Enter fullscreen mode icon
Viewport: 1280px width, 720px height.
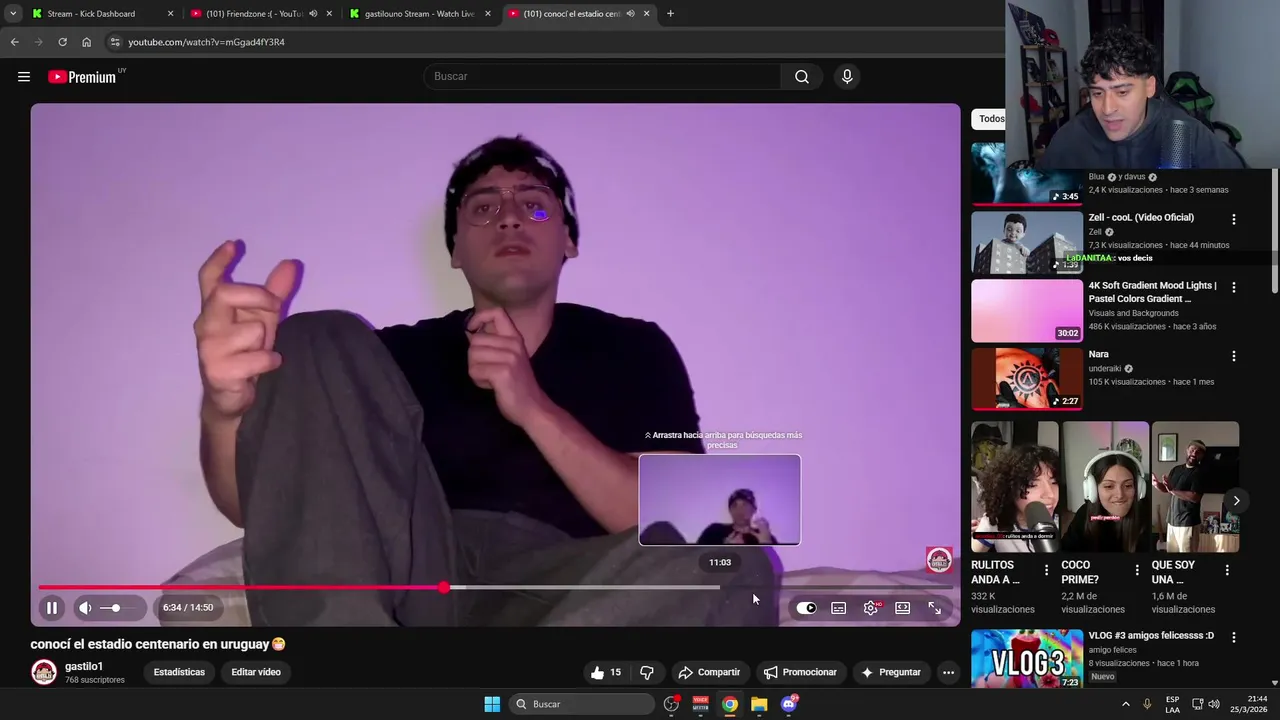pyautogui.click(x=934, y=608)
